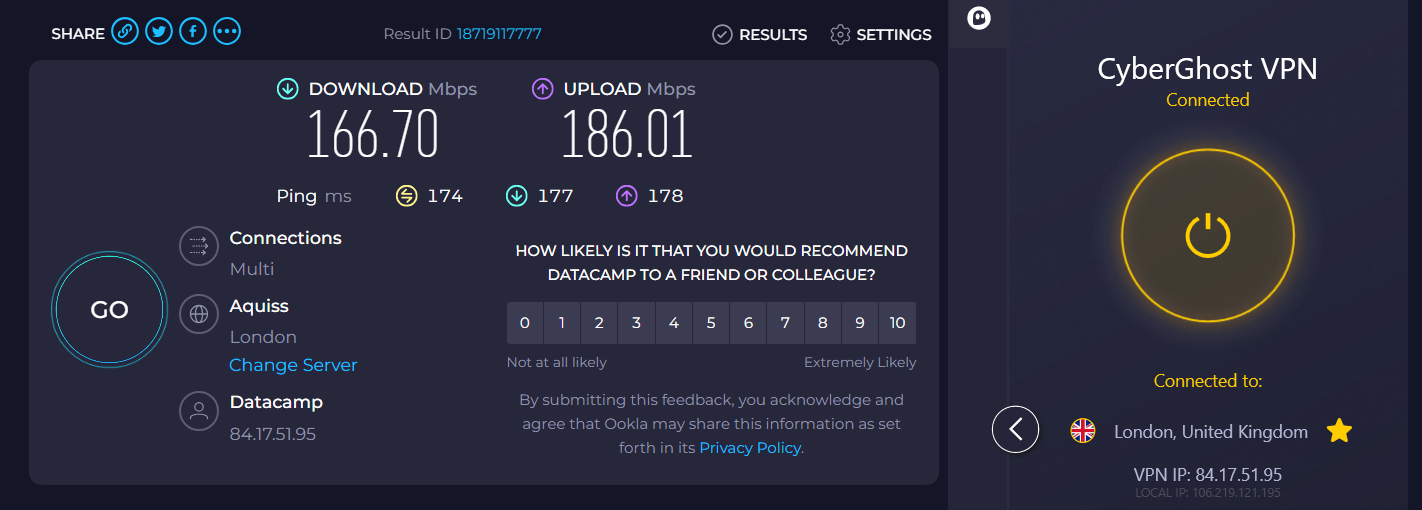Toggle the VPN power button off
The image size is (1422, 510).
[1208, 236]
